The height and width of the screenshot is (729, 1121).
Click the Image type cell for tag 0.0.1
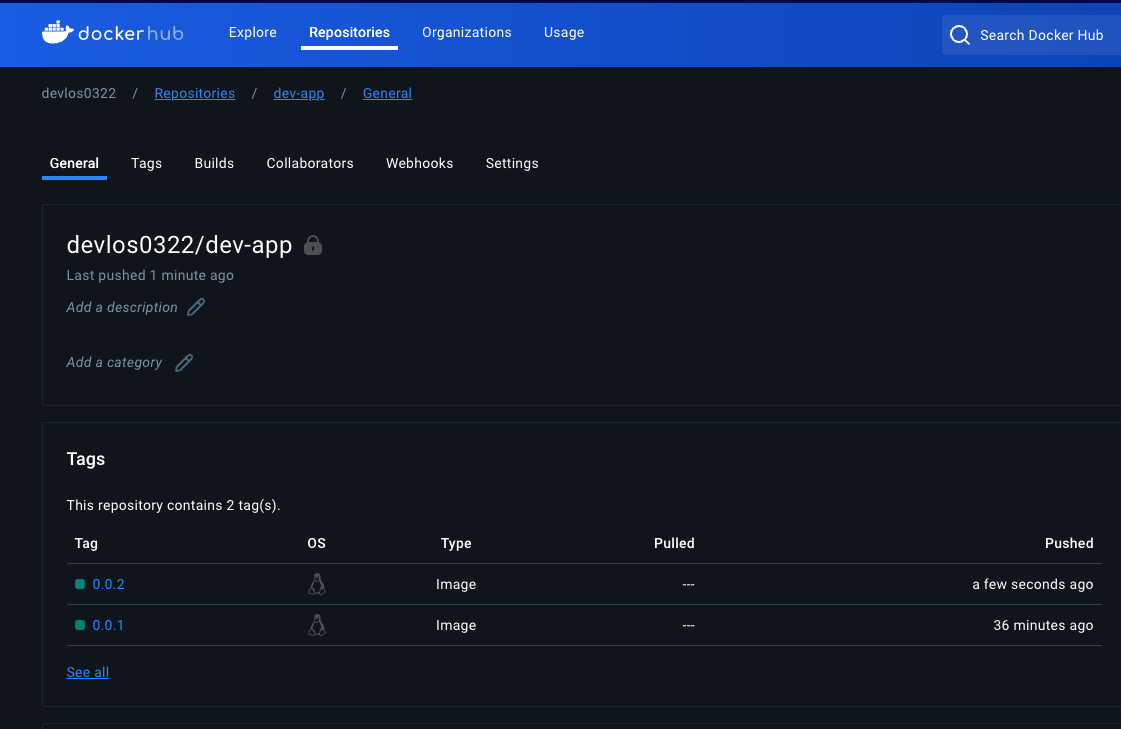pyautogui.click(x=456, y=625)
